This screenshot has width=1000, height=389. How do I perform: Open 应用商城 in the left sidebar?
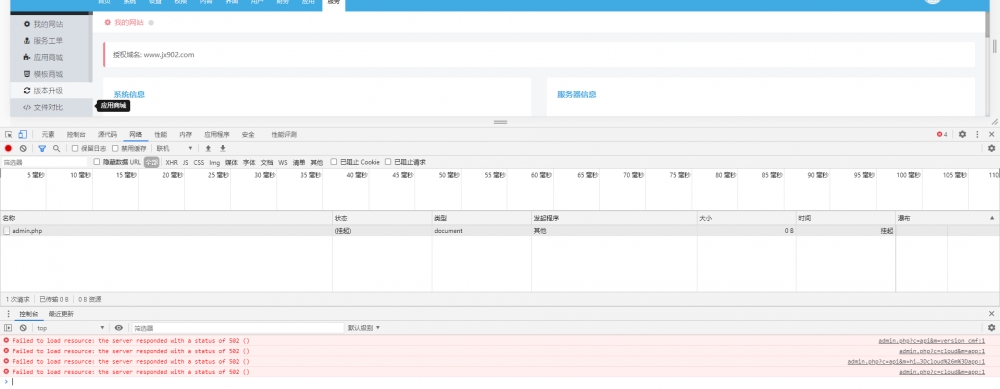pyautogui.click(x=48, y=57)
